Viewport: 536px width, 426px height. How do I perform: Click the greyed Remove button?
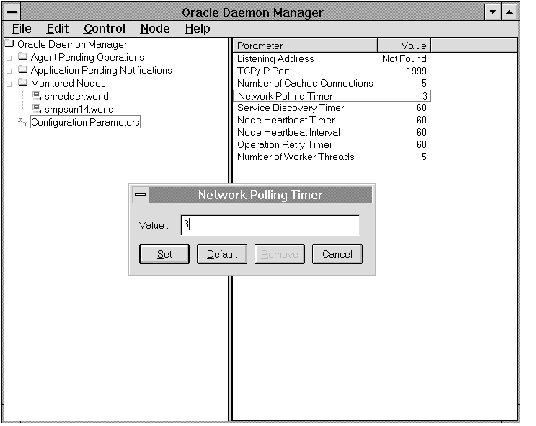pyautogui.click(x=279, y=254)
